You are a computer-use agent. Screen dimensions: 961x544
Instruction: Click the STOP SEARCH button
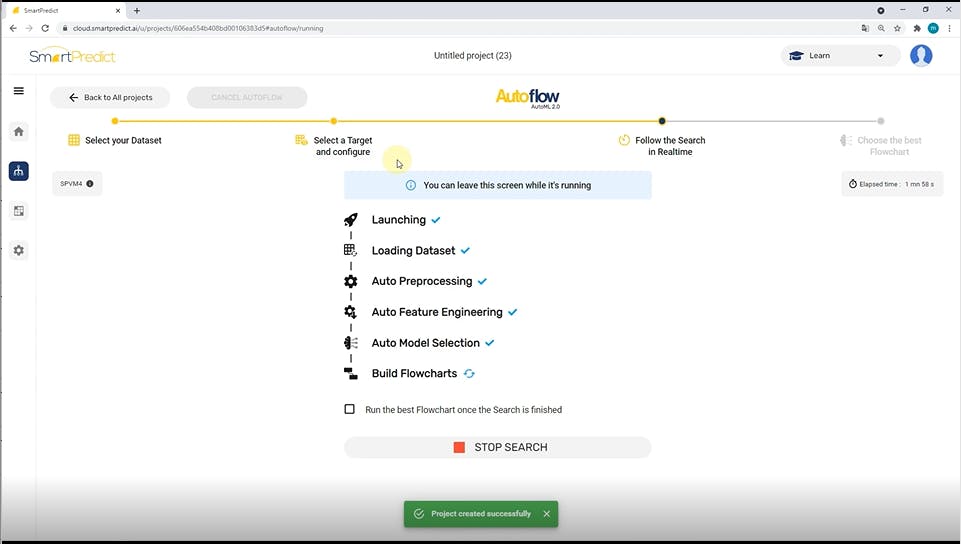[498, 447]
